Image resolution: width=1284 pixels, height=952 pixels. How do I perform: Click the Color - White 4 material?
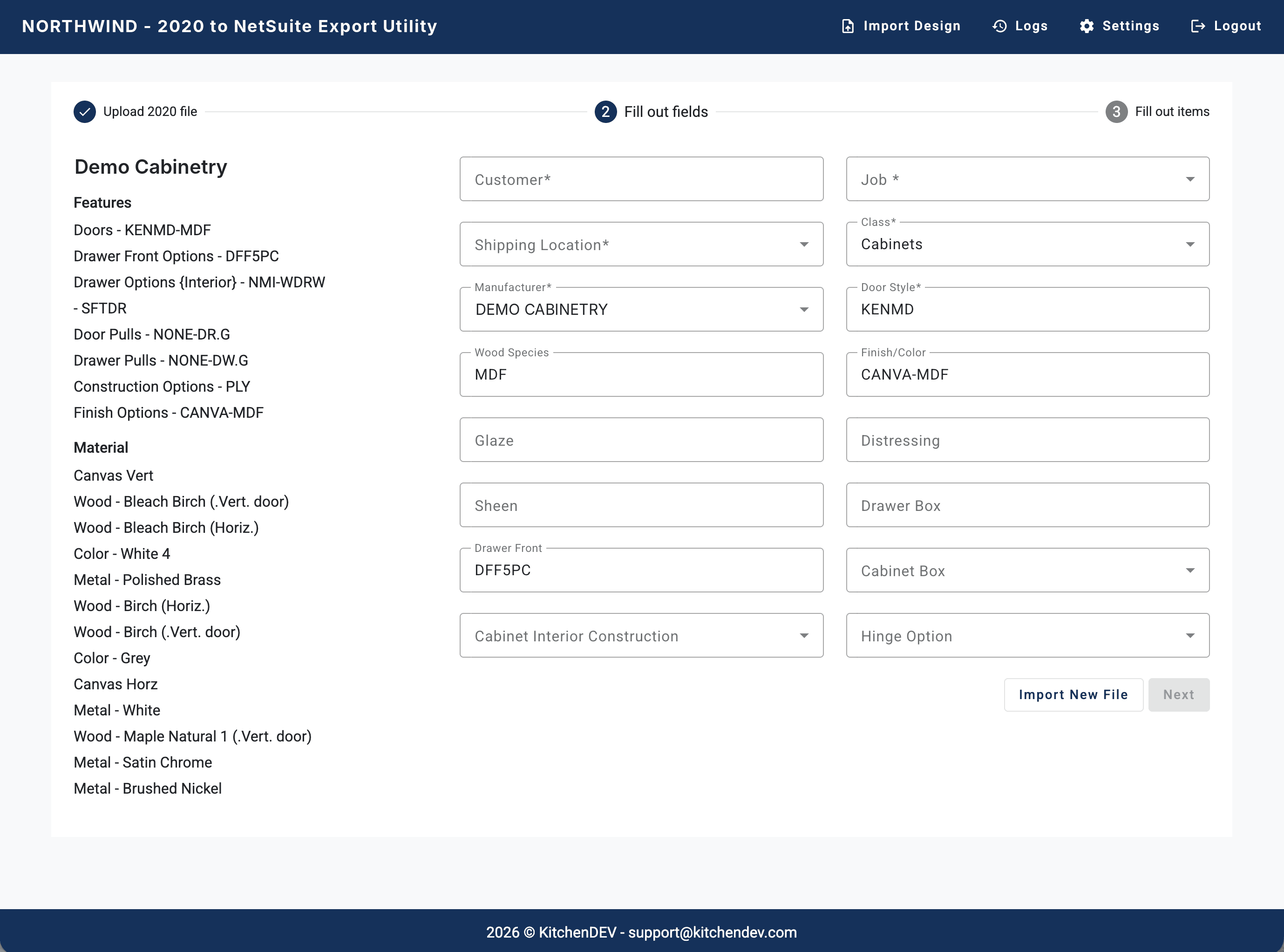(122, 554)
